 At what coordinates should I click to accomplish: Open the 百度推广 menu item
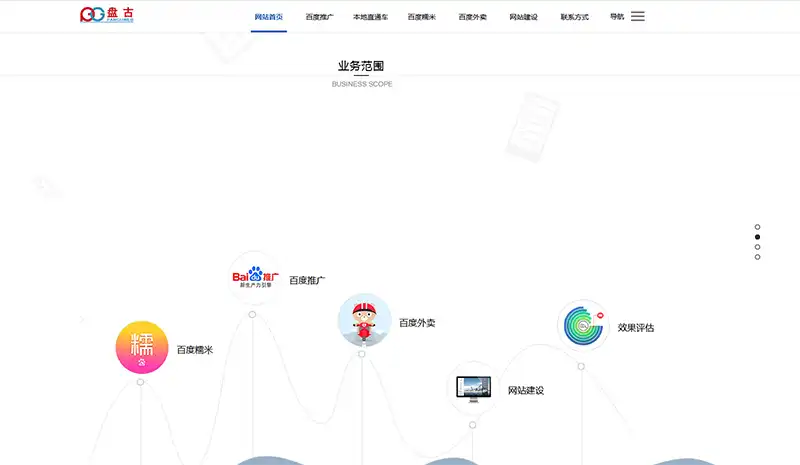tap(320, 17)
